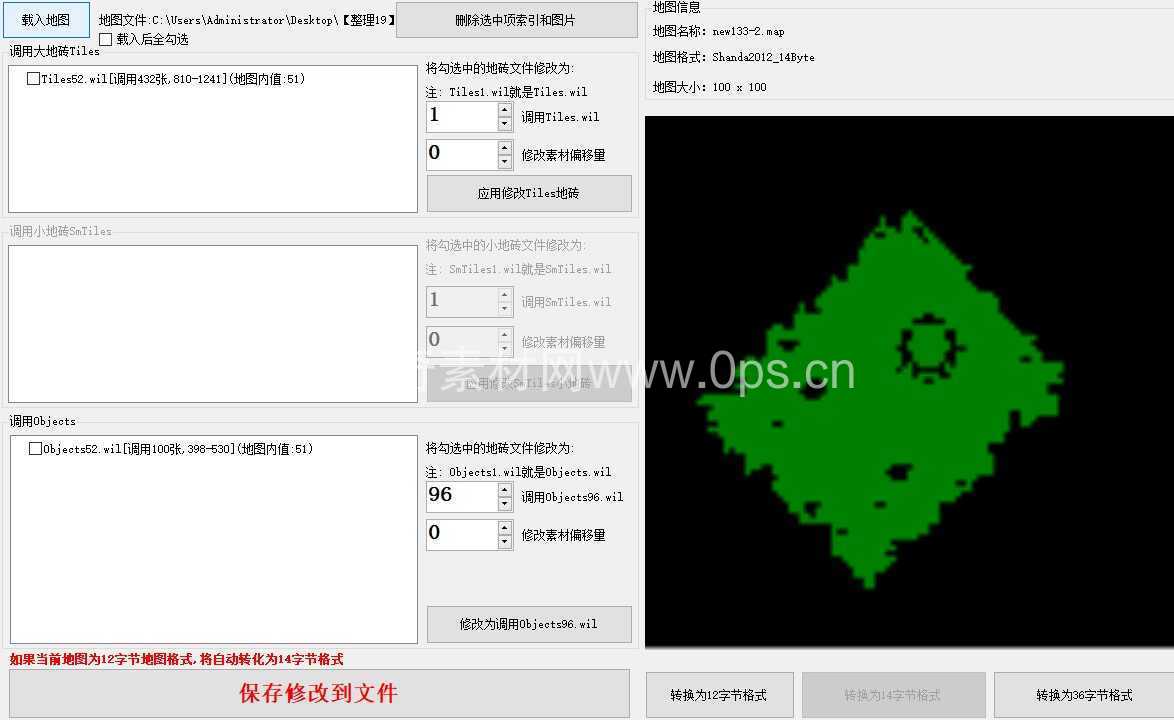This screenshot has height=720, width=1174.
Task: Click the 载入地图 button
Action: click(46, 20)
